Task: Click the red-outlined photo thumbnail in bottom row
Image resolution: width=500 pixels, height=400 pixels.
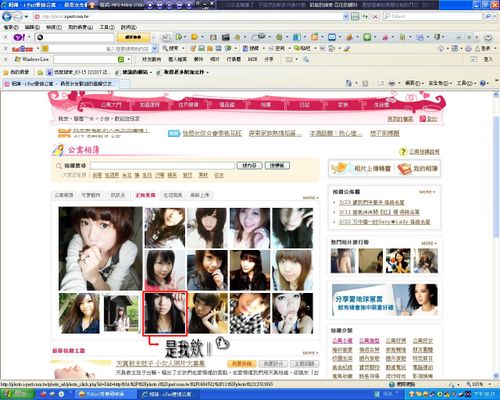Action: pyautogui.click(x=165, y=313)
